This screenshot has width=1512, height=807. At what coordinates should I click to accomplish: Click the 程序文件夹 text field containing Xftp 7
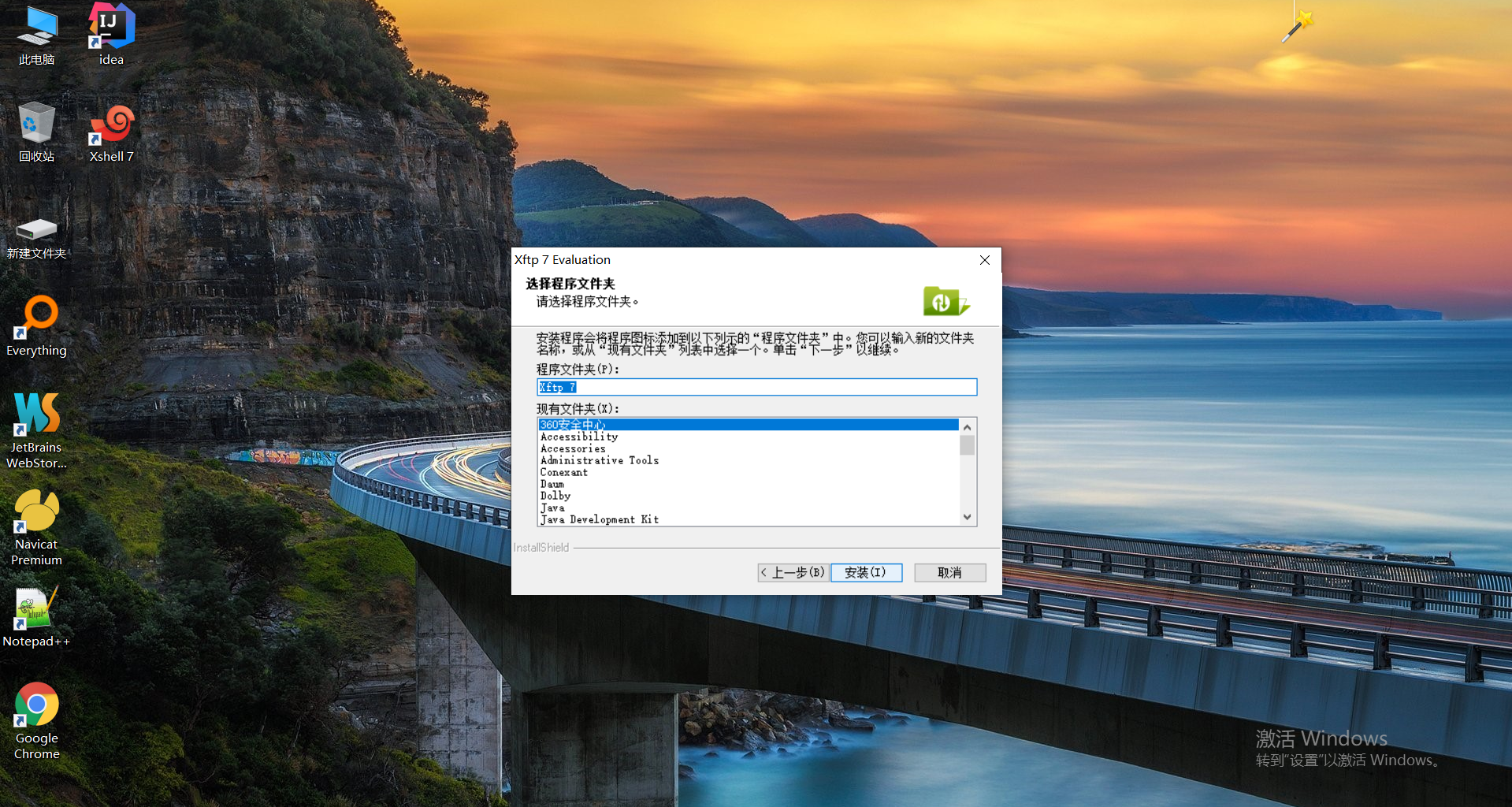click(x=756, y=387)
